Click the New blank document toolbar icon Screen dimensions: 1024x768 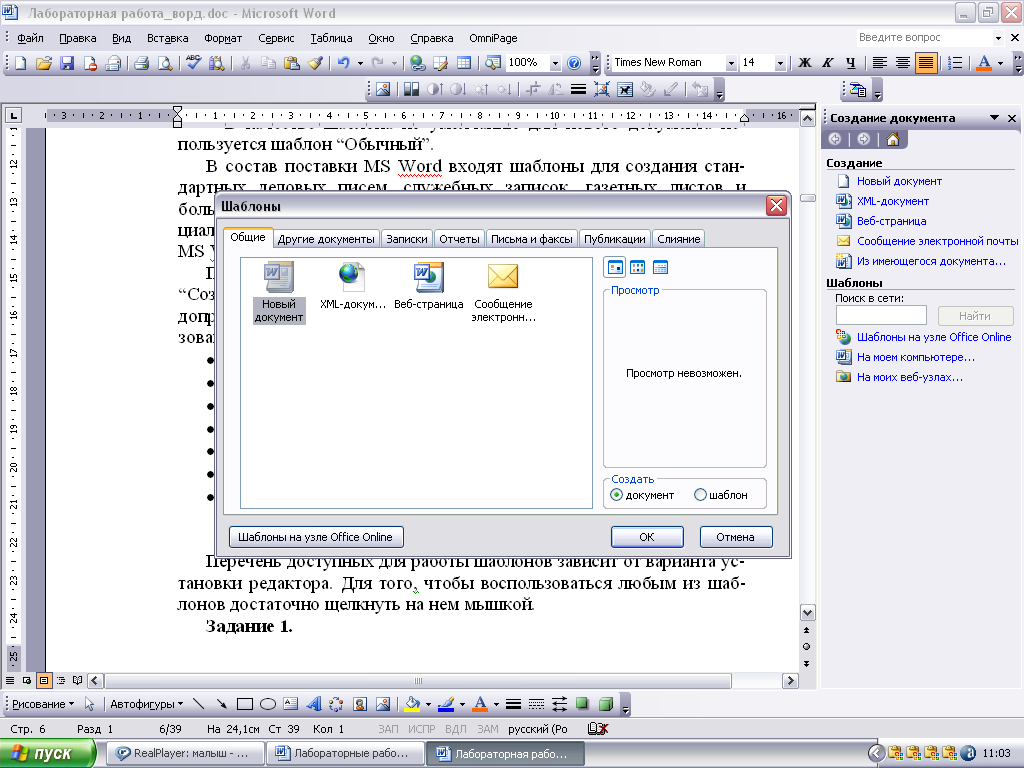point(20,63)
